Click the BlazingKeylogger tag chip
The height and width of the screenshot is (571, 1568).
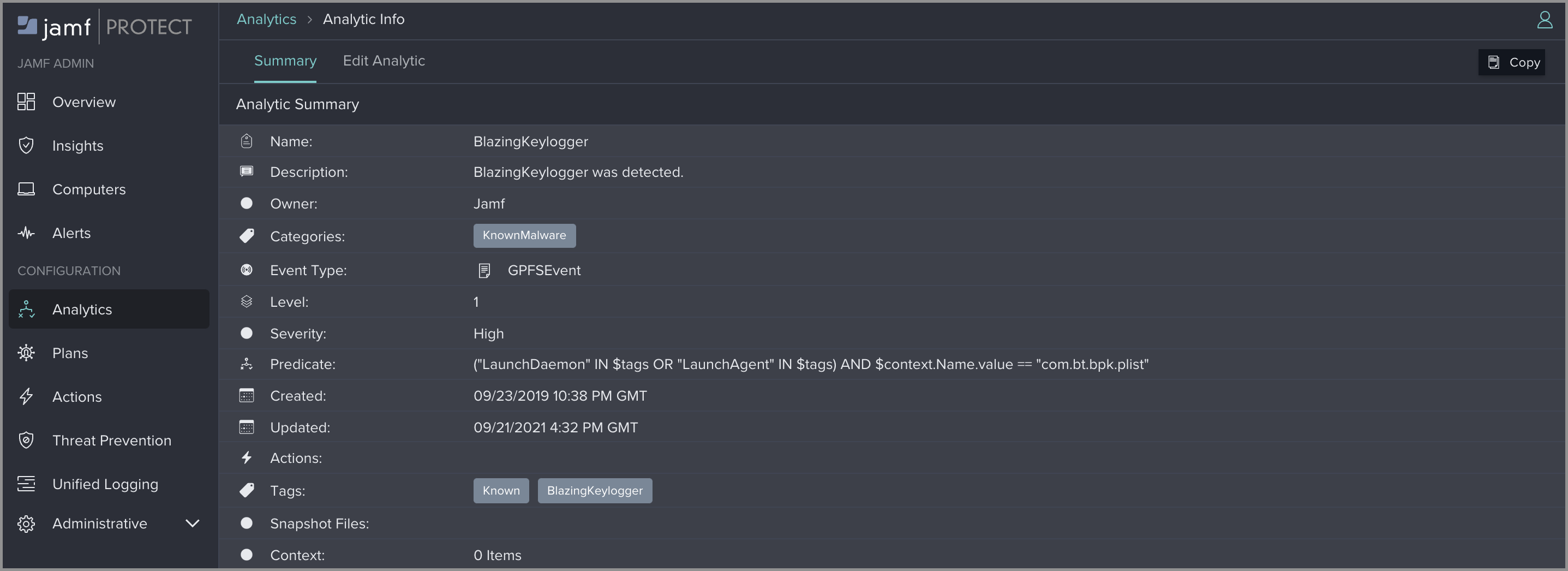[x=595, y=491]
